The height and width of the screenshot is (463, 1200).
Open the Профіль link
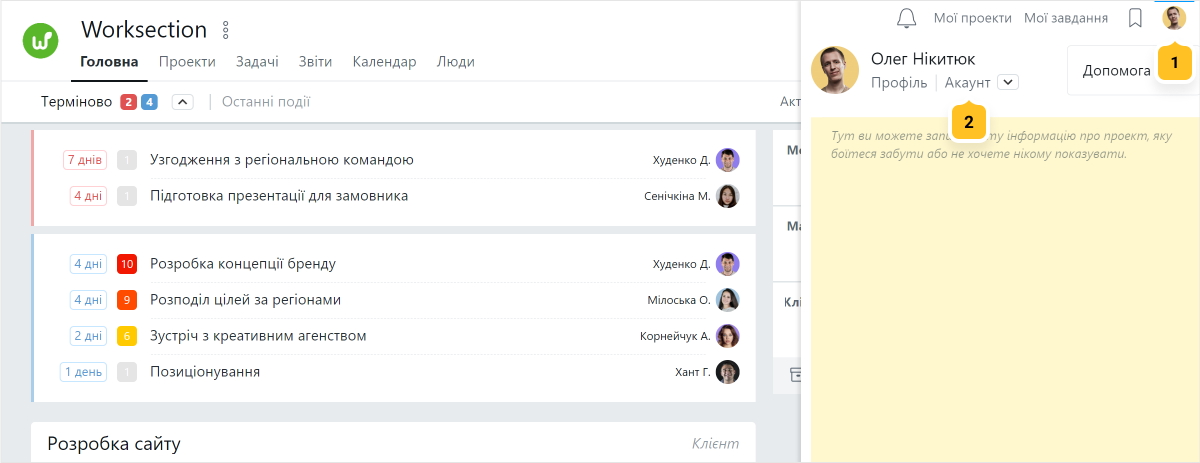pyautogui.click(x=899, y=83)
